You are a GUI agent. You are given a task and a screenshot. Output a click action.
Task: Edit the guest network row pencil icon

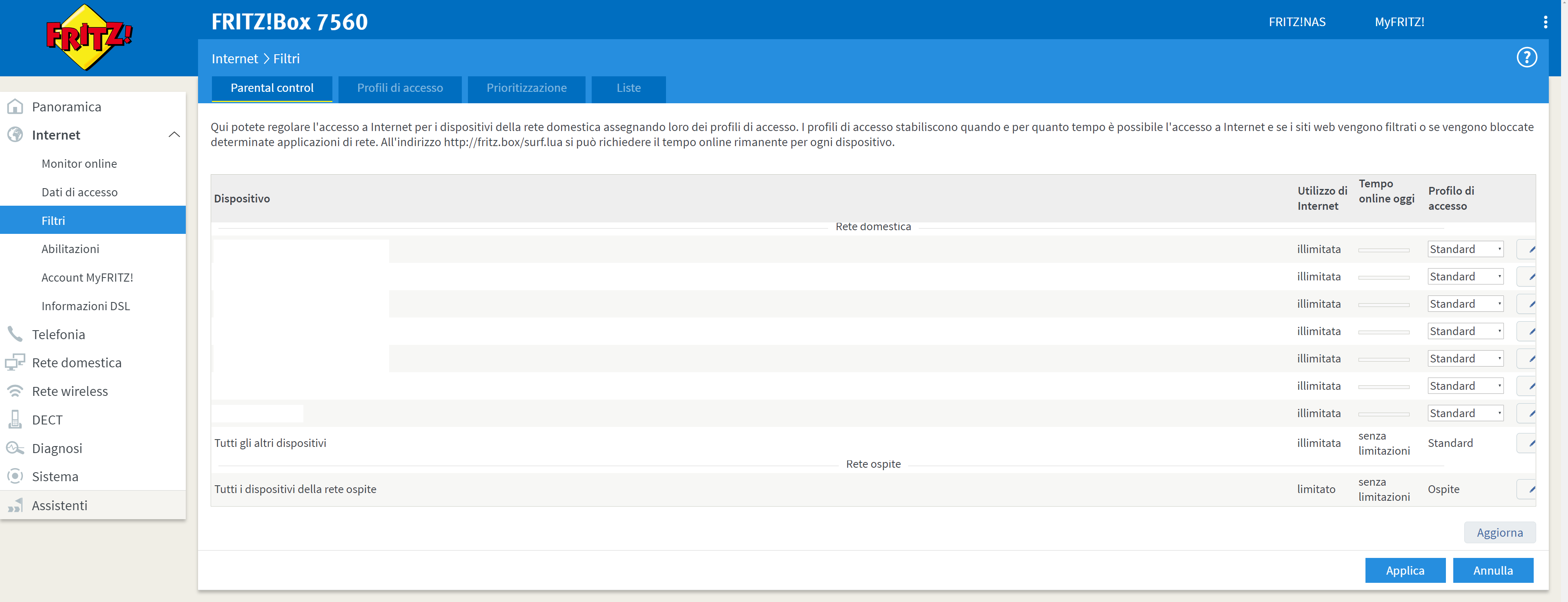point(1529,489)
